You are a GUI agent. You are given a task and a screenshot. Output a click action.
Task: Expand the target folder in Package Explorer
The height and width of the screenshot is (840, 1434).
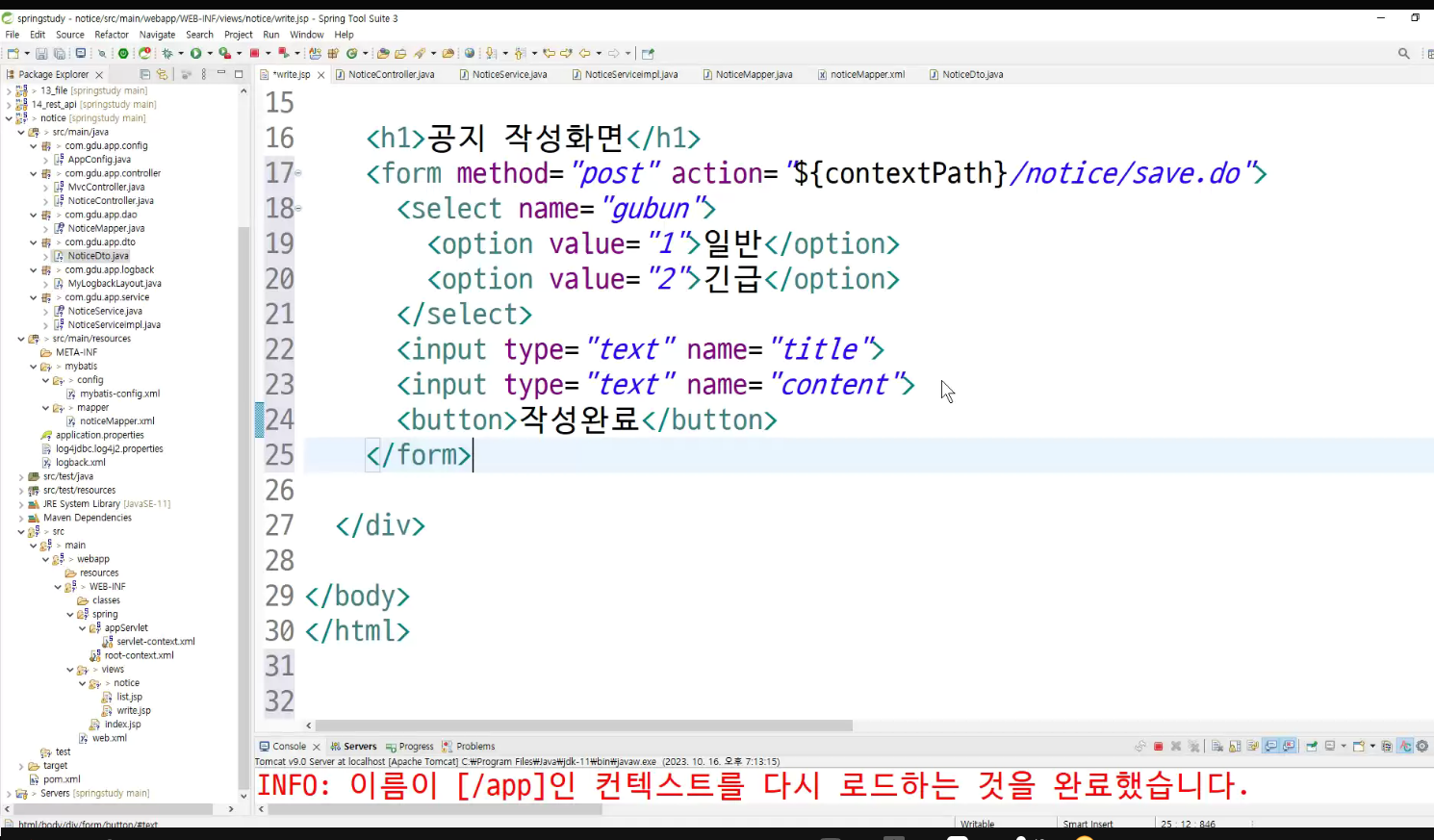pyautogui.click(x=21, y=766)
